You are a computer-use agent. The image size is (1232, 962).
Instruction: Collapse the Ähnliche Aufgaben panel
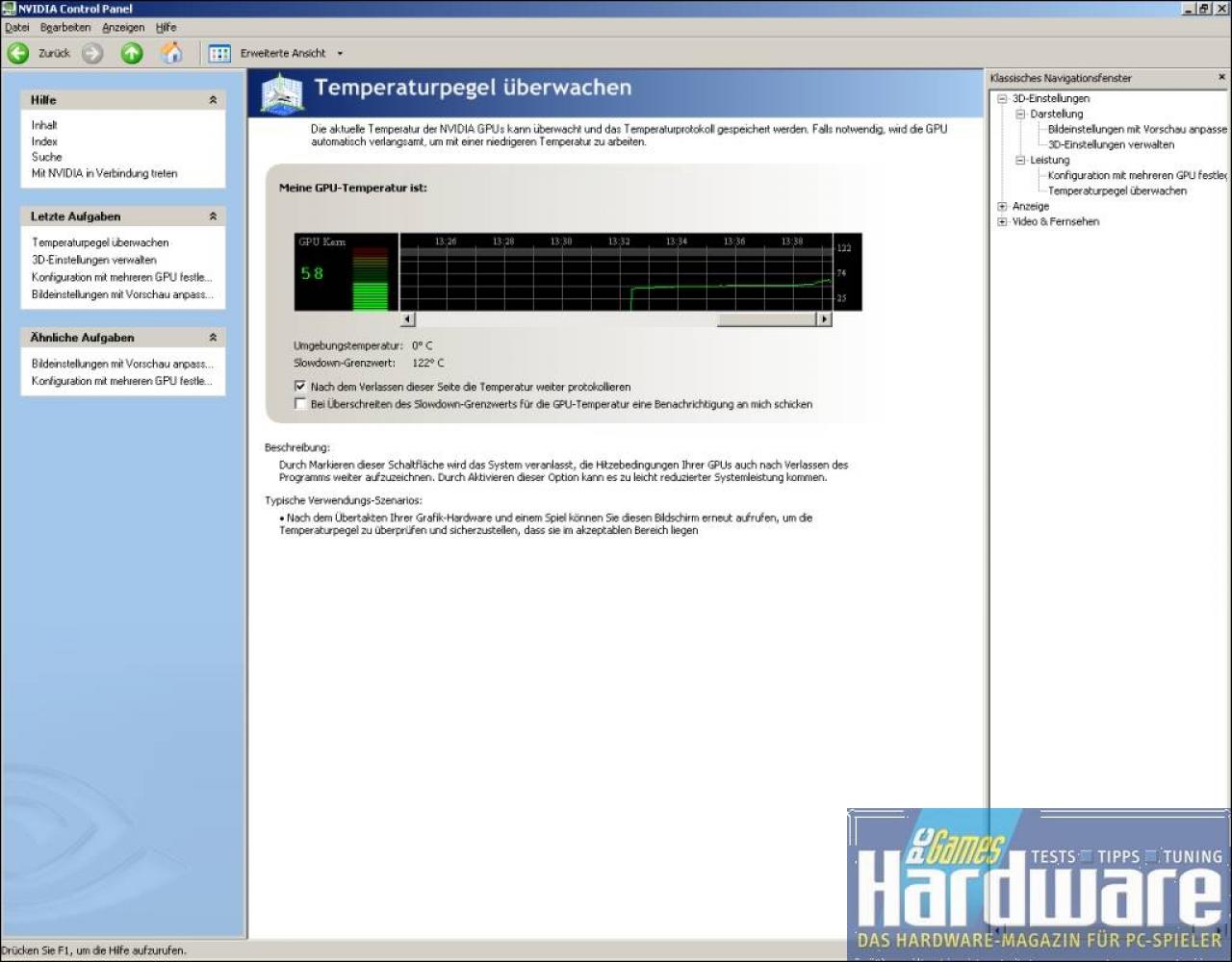[x=213, y=338]
